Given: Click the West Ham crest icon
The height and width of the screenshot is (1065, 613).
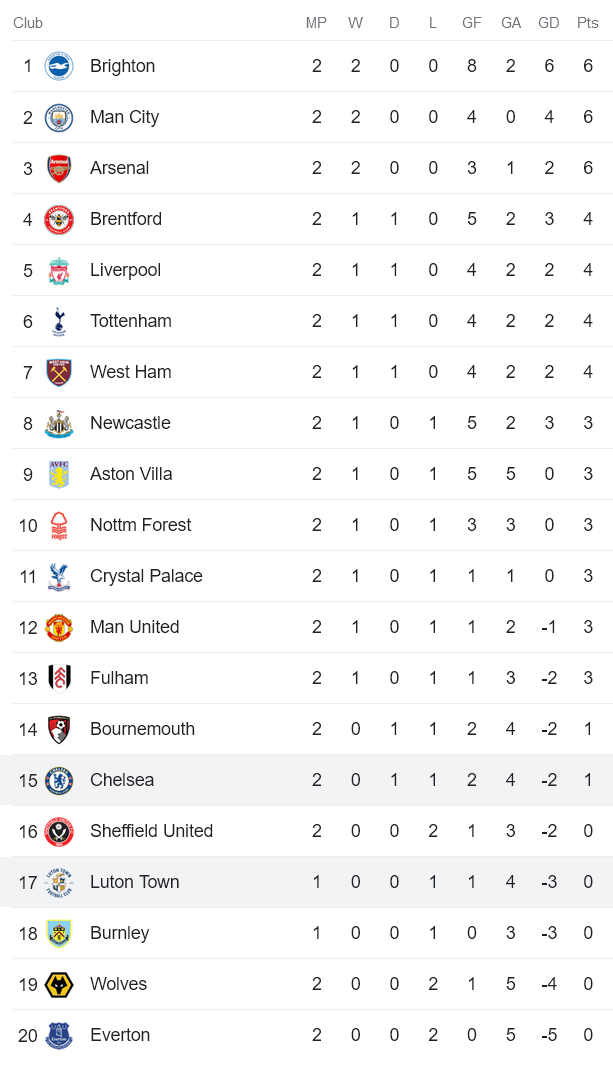Looking at the screenshot, I should point(59,373).
